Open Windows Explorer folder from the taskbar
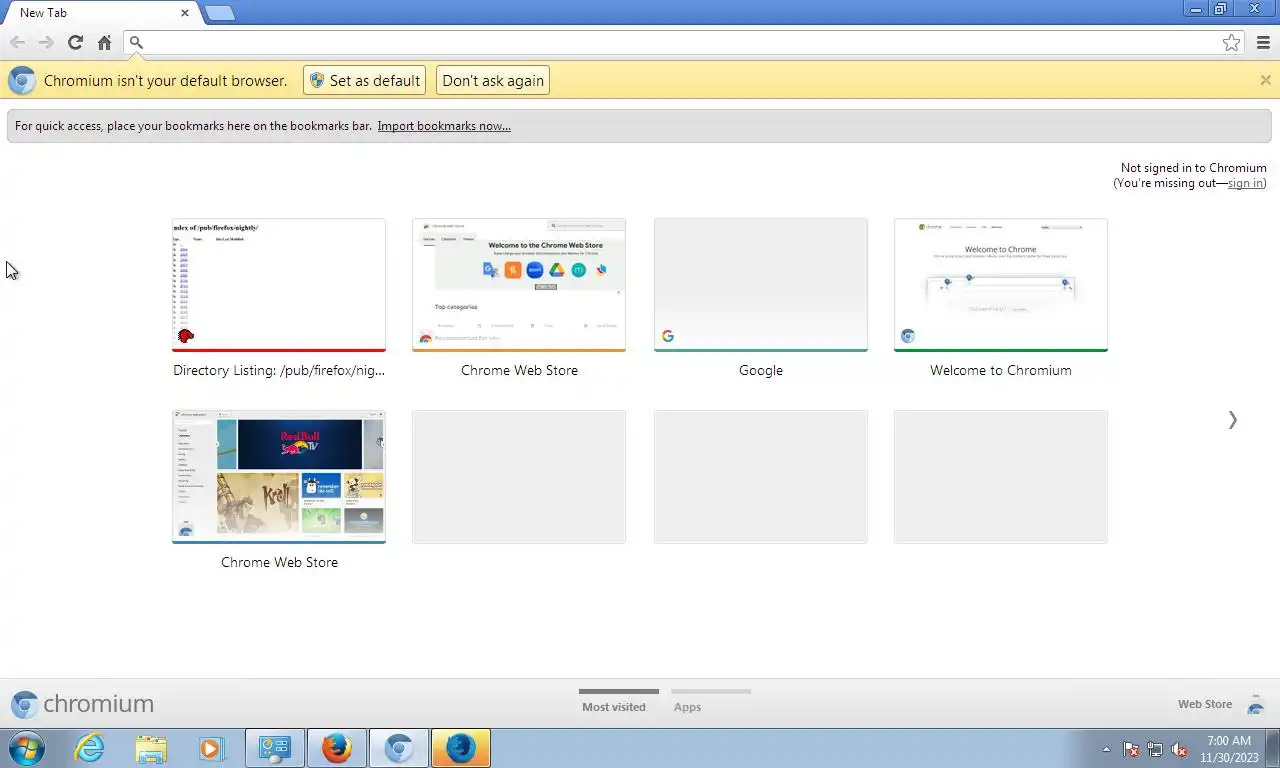This screenshot has height=768, width=1280. pyautogui.click(x=151, y=748)
